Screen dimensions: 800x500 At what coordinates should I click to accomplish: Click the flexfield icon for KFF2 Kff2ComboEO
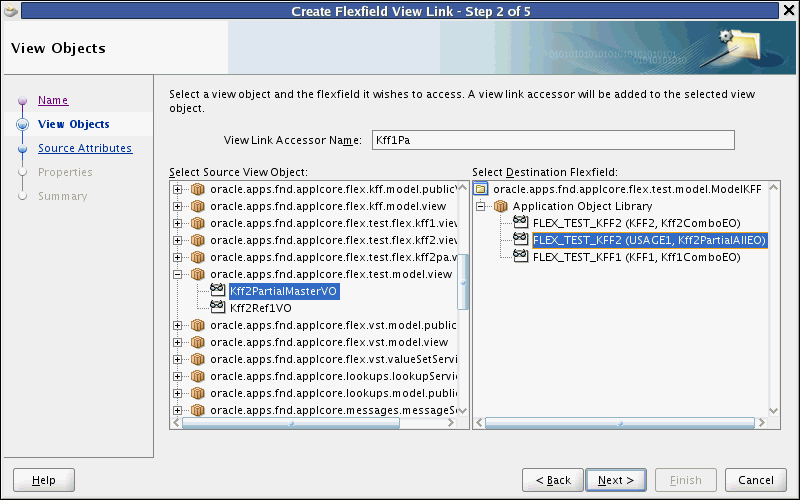click(x=521, y=222)
